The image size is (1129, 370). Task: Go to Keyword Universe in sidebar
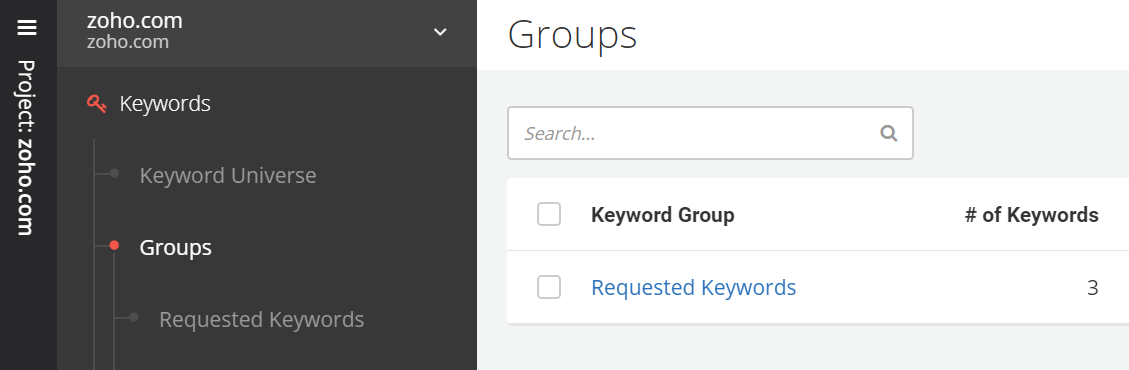228,176
